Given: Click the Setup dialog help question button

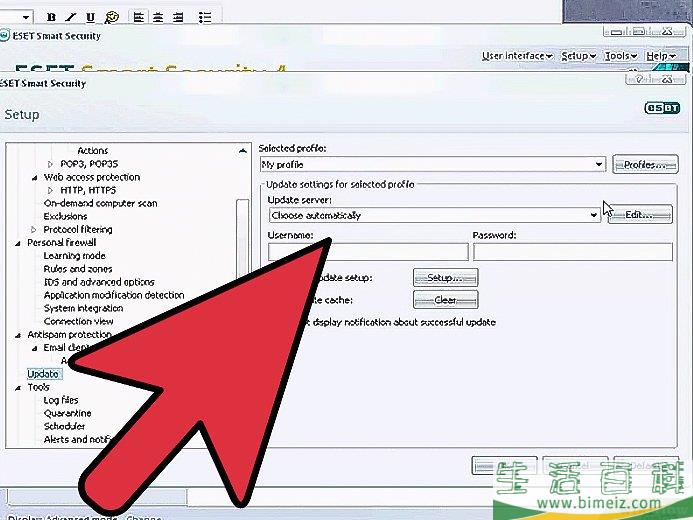Looking at the screenshot, I should (639, 80).
